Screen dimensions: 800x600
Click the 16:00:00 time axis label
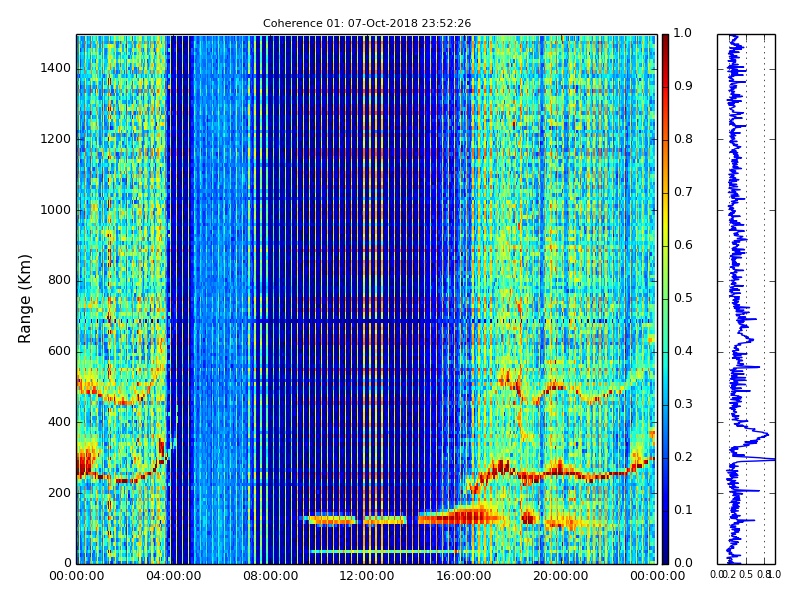tap(464, 576)
